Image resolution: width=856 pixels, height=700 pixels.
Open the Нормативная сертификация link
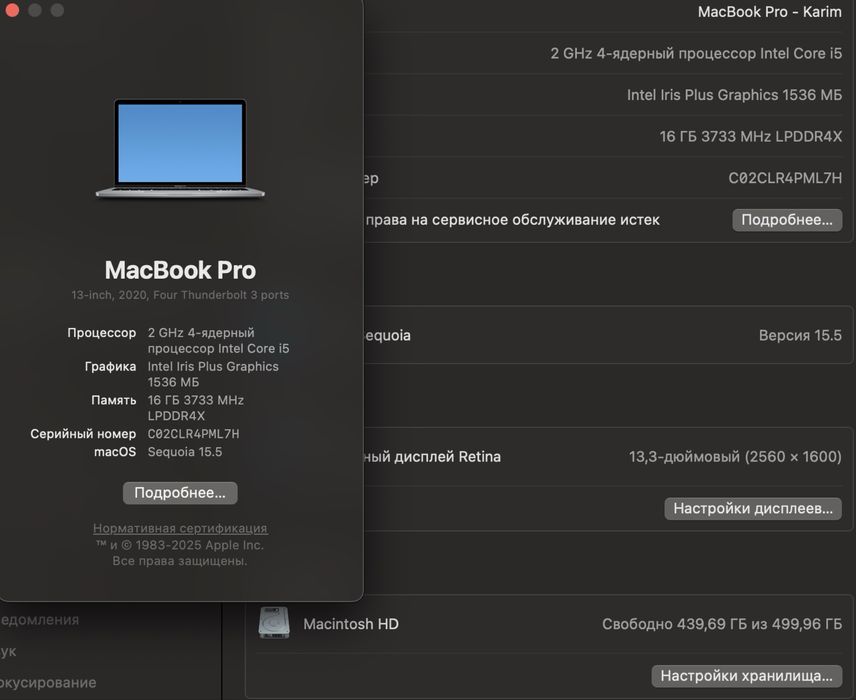[180, 528]
